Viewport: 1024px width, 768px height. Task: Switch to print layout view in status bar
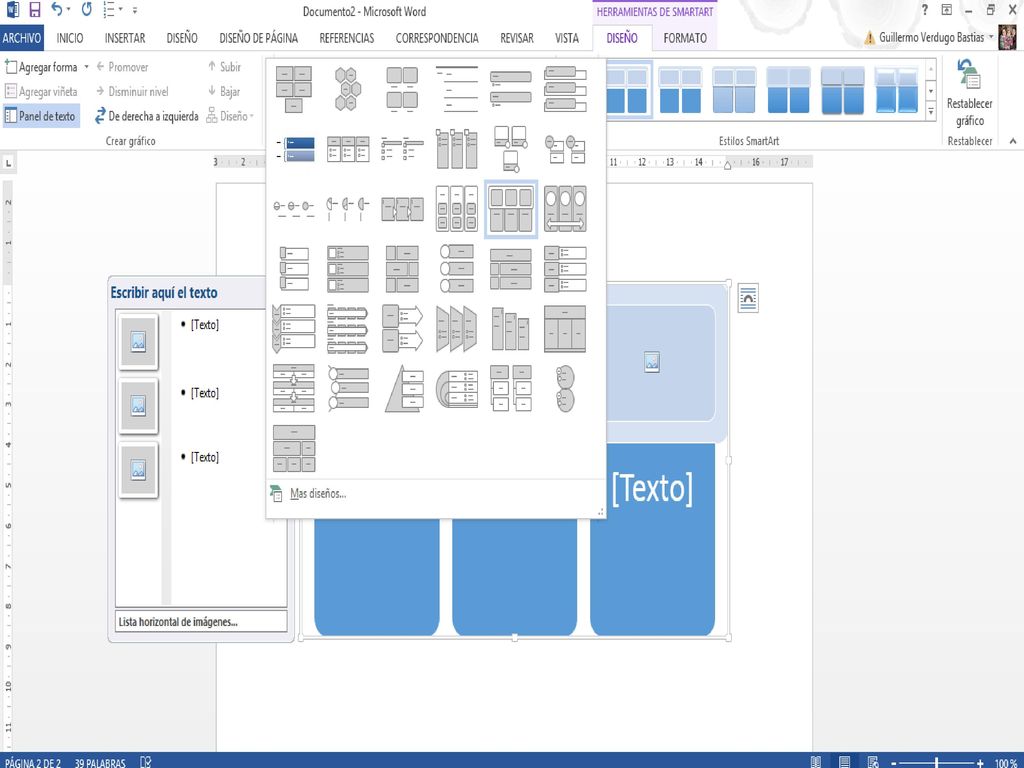point(844,762)
